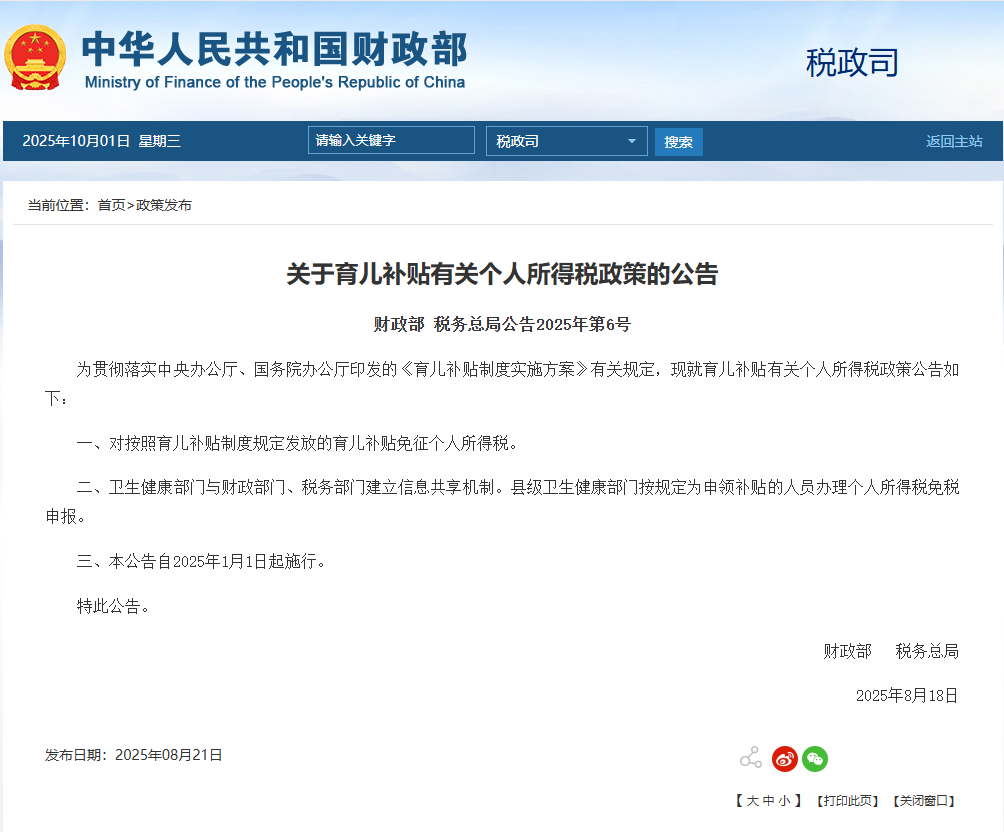Navigate to 首页 in breadcrumb
Viewport: 1004px width, 832px height.
pyautogui.click(x=111, y=205)
